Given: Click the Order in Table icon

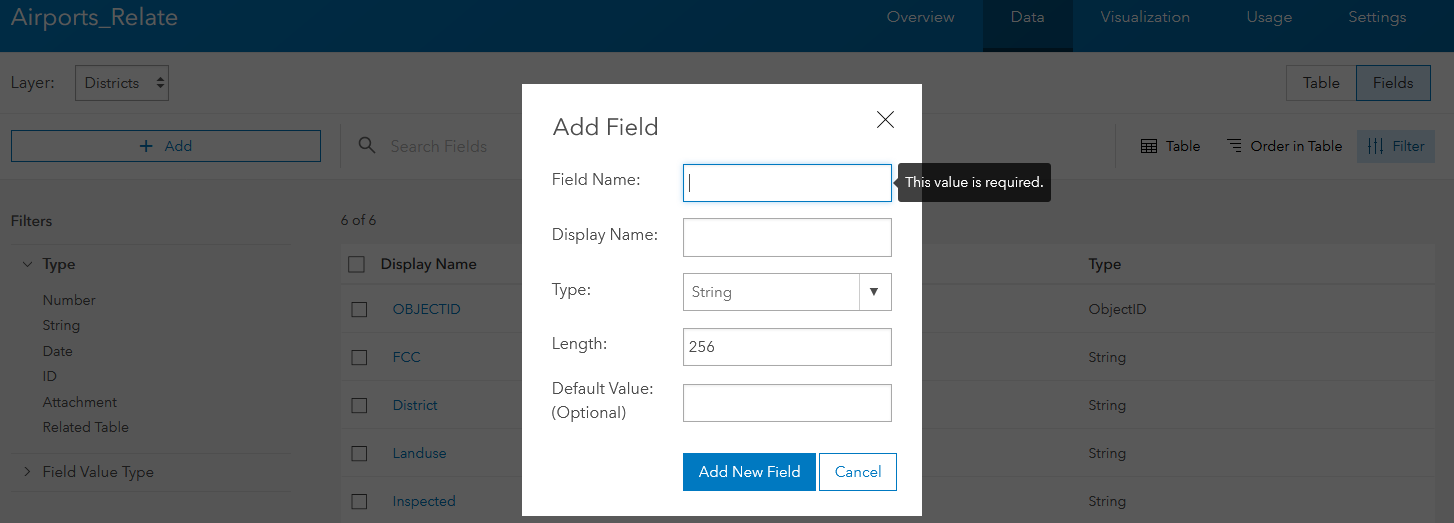Looking at the screenshot, I should [1235, 146].
